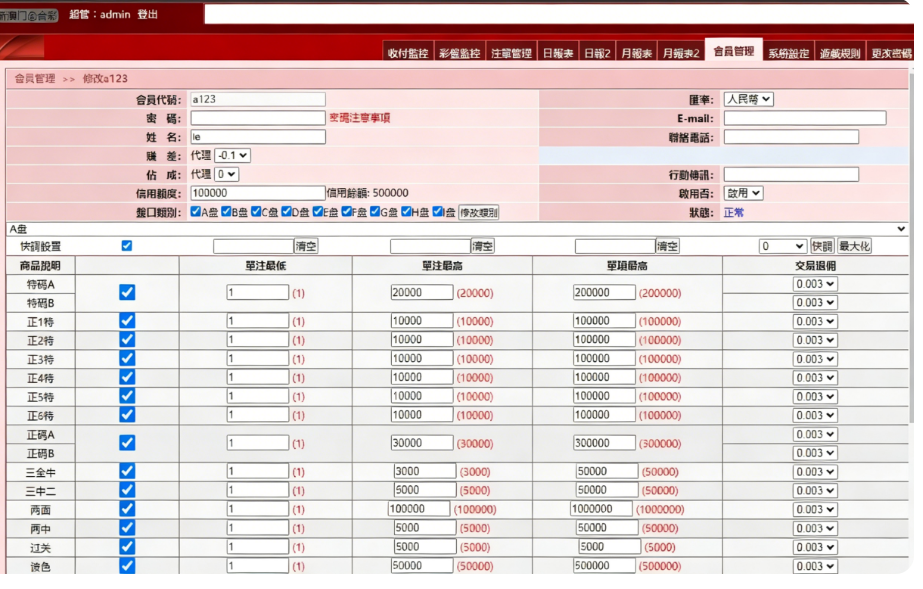The width and height of the screenshot is (923, 589).
Task: Switch to the 彩盤監控 tab
Action: click(x=460, y=52)
